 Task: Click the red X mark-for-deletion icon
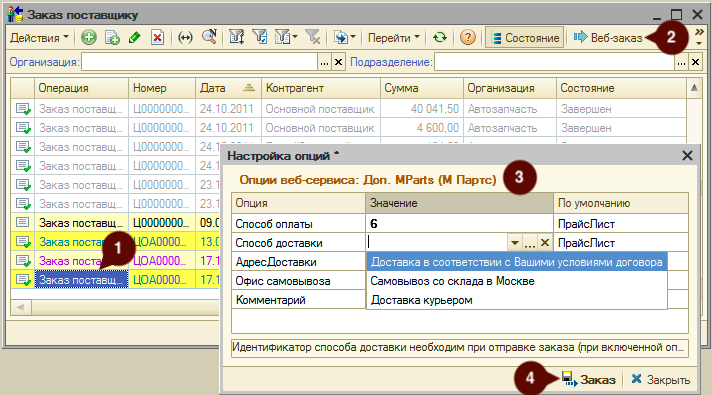[x=157, y=37]
